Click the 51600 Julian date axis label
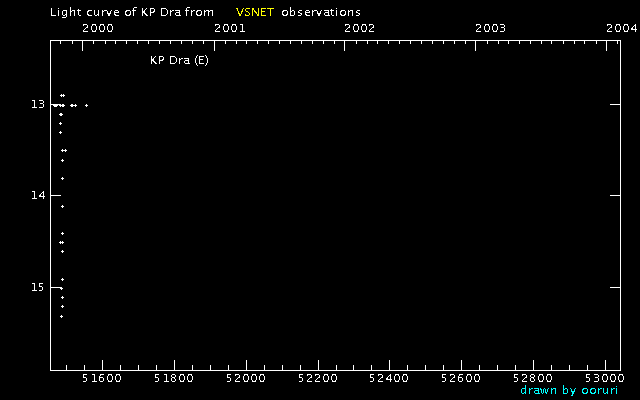The width and height of the screenshot is (640, 400). click(x=101, y=379)
